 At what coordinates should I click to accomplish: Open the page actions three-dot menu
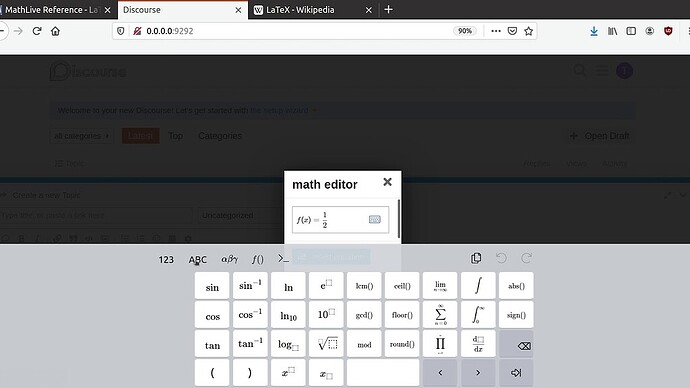click(496, 31)
